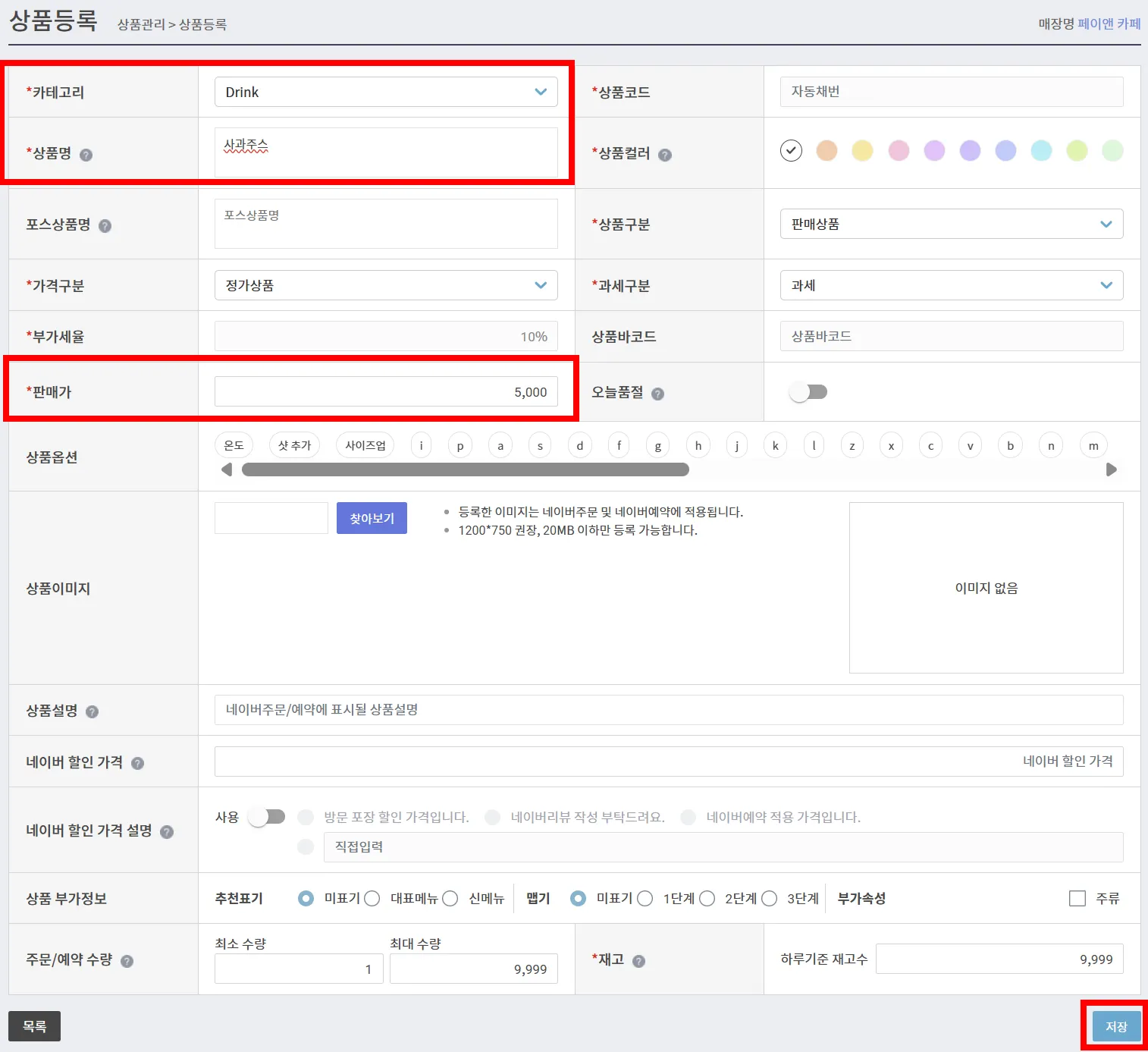Click the help icon next to 재고
The height and width of the screenshot is (1052, 1148).
[x=638, y=961]
